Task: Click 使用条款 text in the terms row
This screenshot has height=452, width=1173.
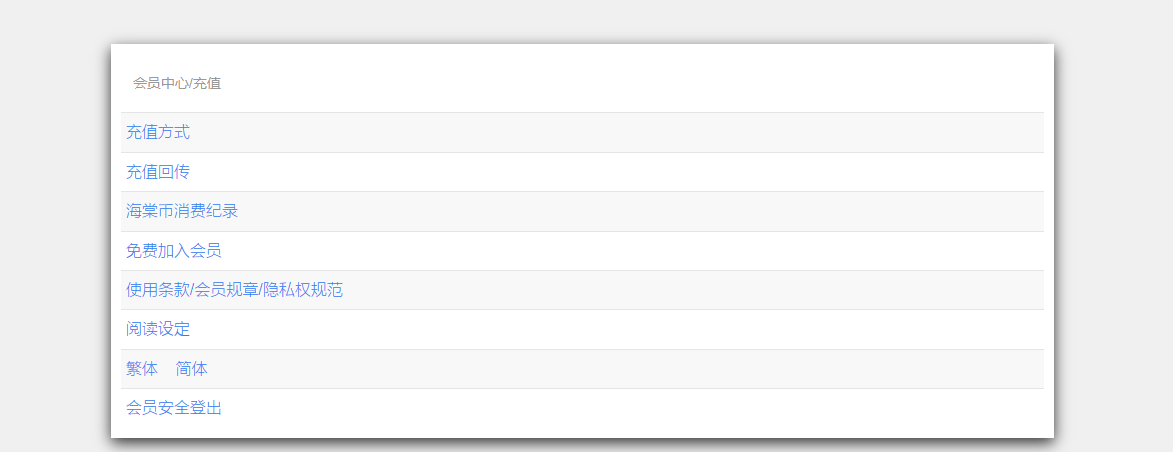Action: tap(157, 290)
